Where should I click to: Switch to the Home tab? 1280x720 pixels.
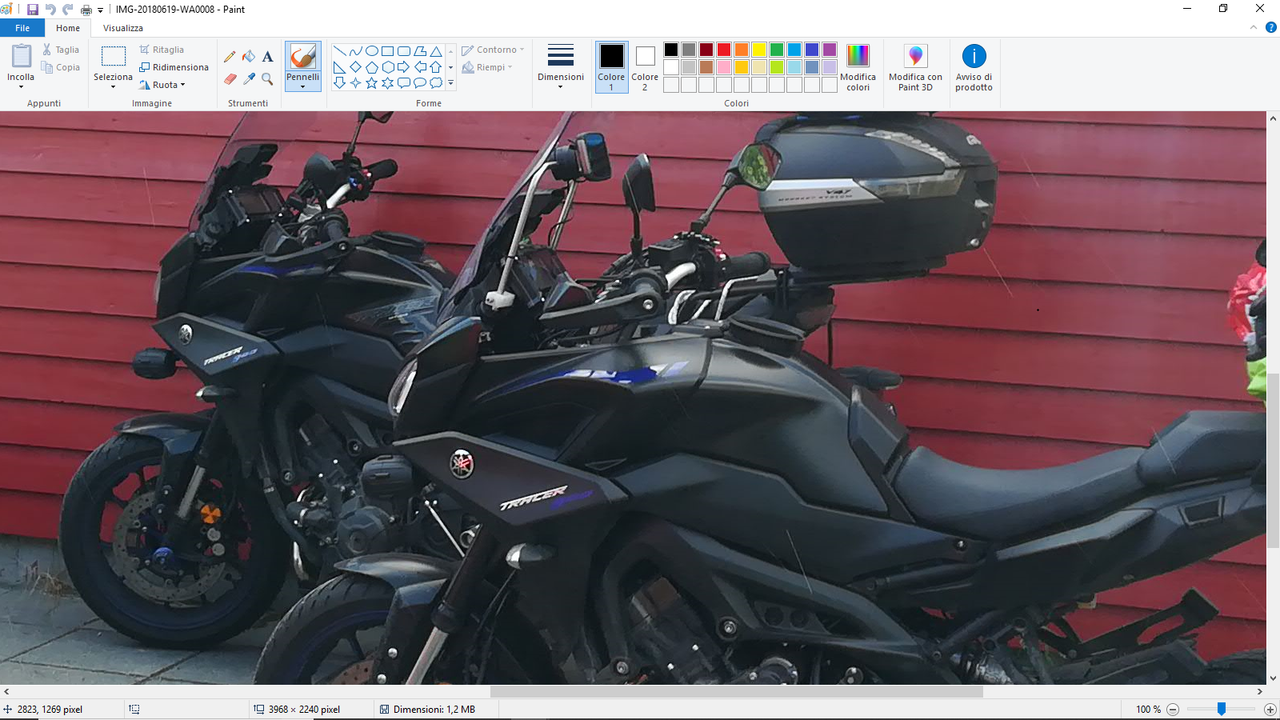(x=68, y=28)
